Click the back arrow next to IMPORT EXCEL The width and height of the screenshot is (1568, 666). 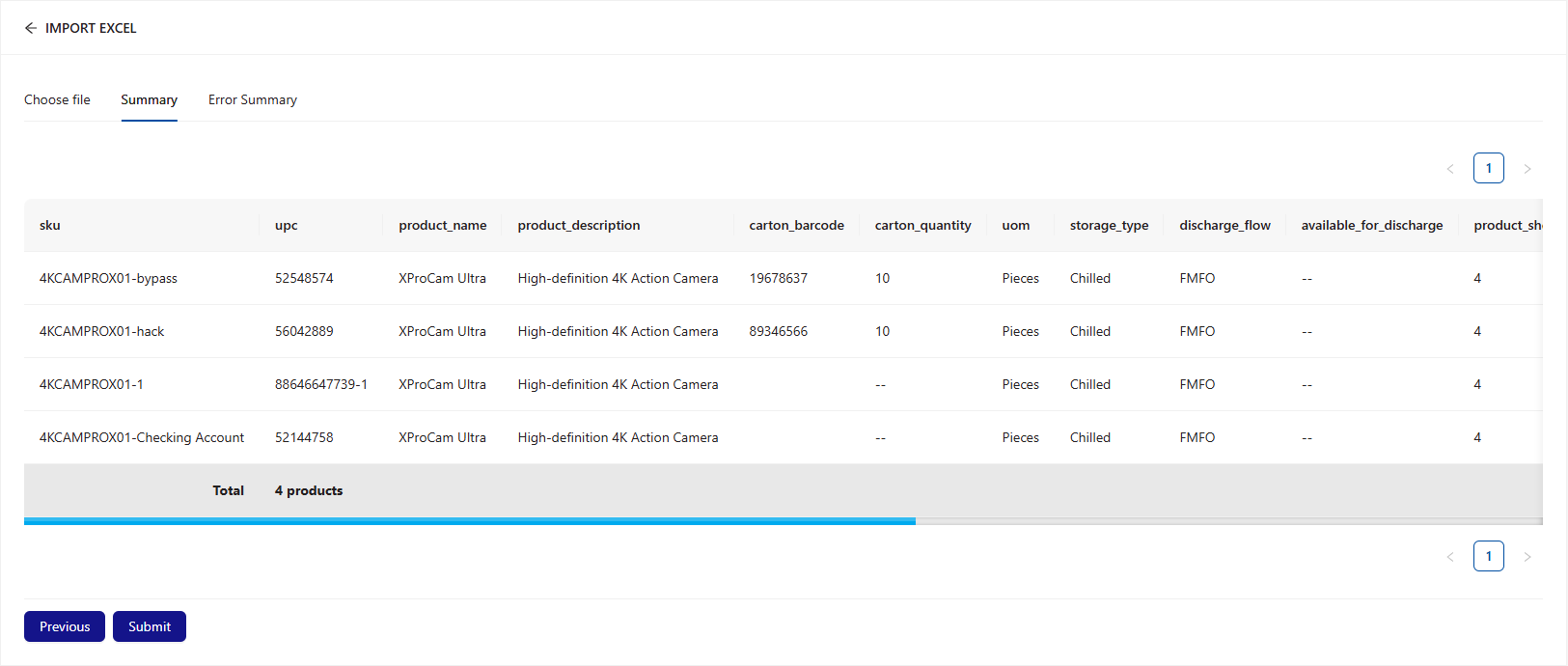[x=31, y=28]
